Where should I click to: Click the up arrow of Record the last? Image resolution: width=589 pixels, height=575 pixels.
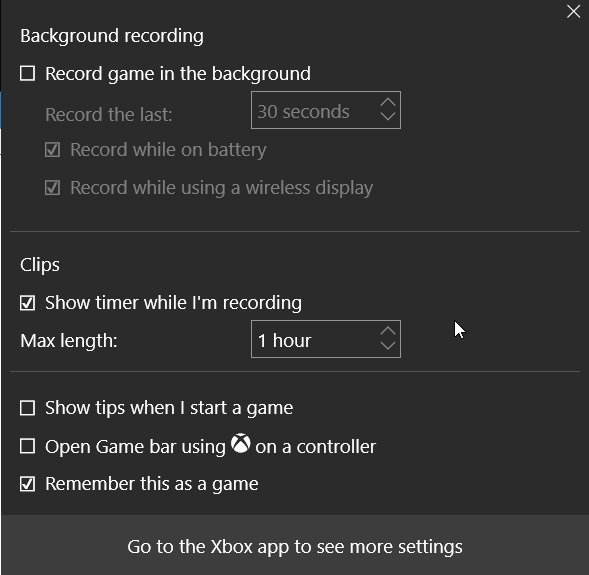[388, 103]
